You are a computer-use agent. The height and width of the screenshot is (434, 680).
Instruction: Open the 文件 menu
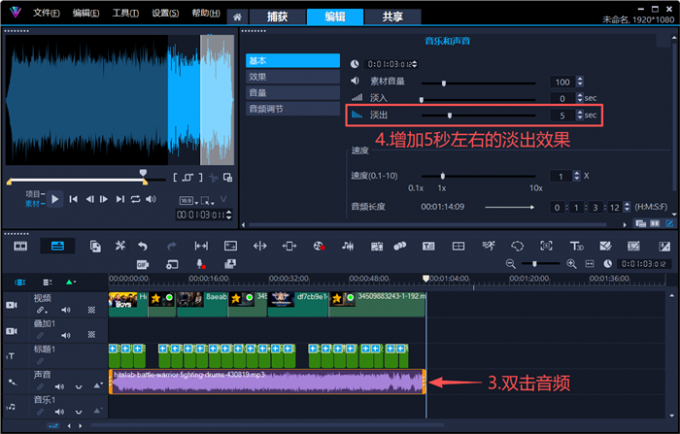coord(46,13)
